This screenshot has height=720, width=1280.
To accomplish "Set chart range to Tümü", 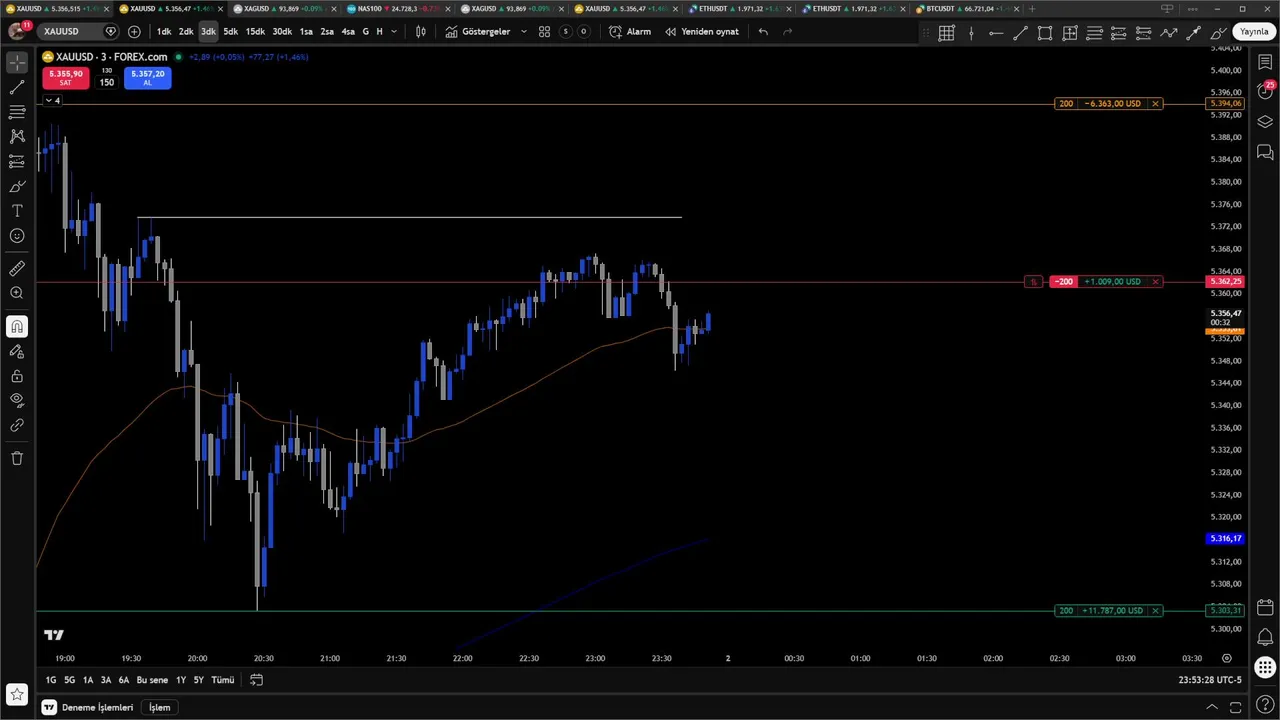I will point(222,680).
